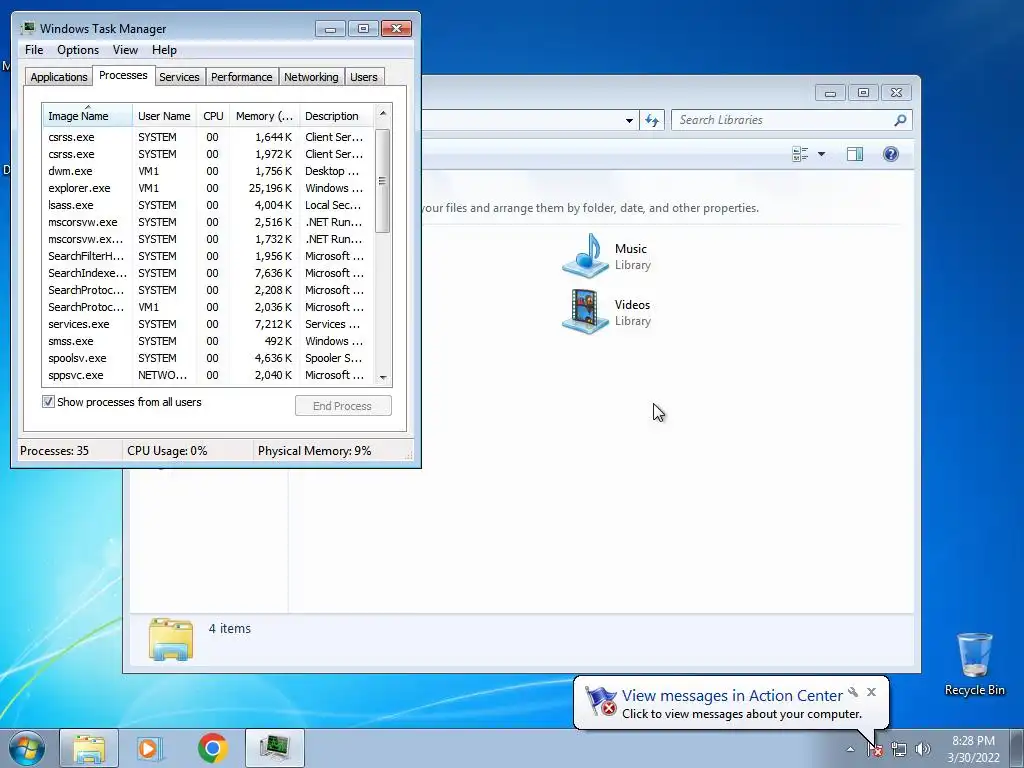Select the Processes tab
This screenshot has height=768, width=1024.
(x=123, y=76)
